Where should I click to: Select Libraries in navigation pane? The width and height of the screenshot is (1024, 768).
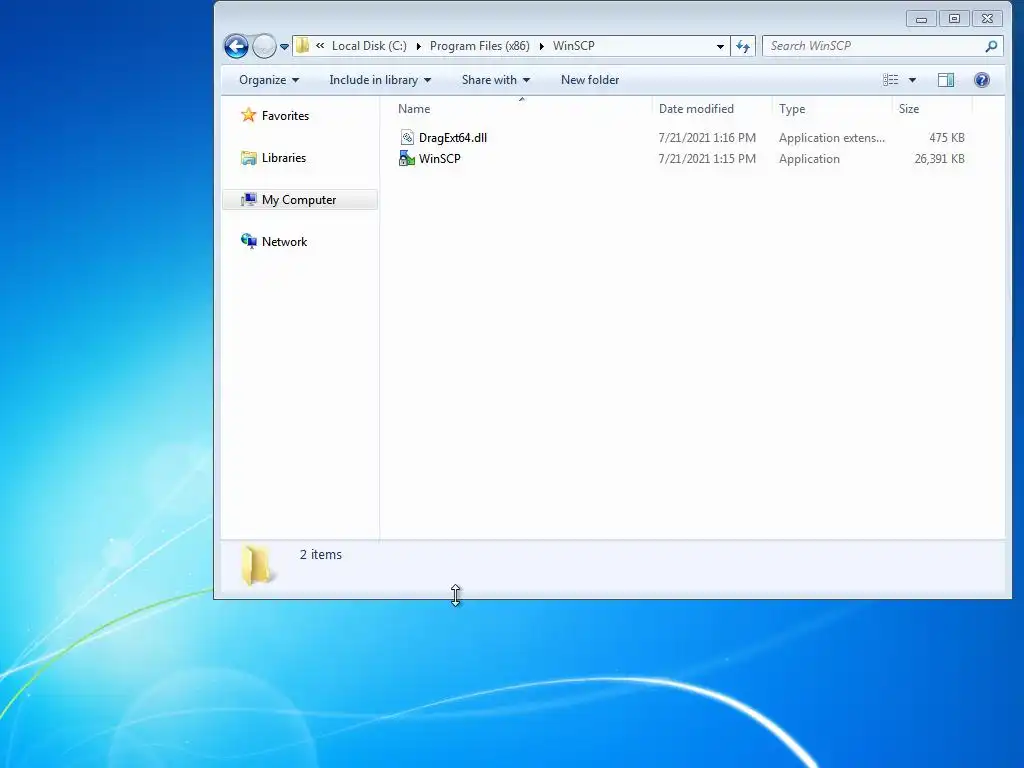click(283, 157)
